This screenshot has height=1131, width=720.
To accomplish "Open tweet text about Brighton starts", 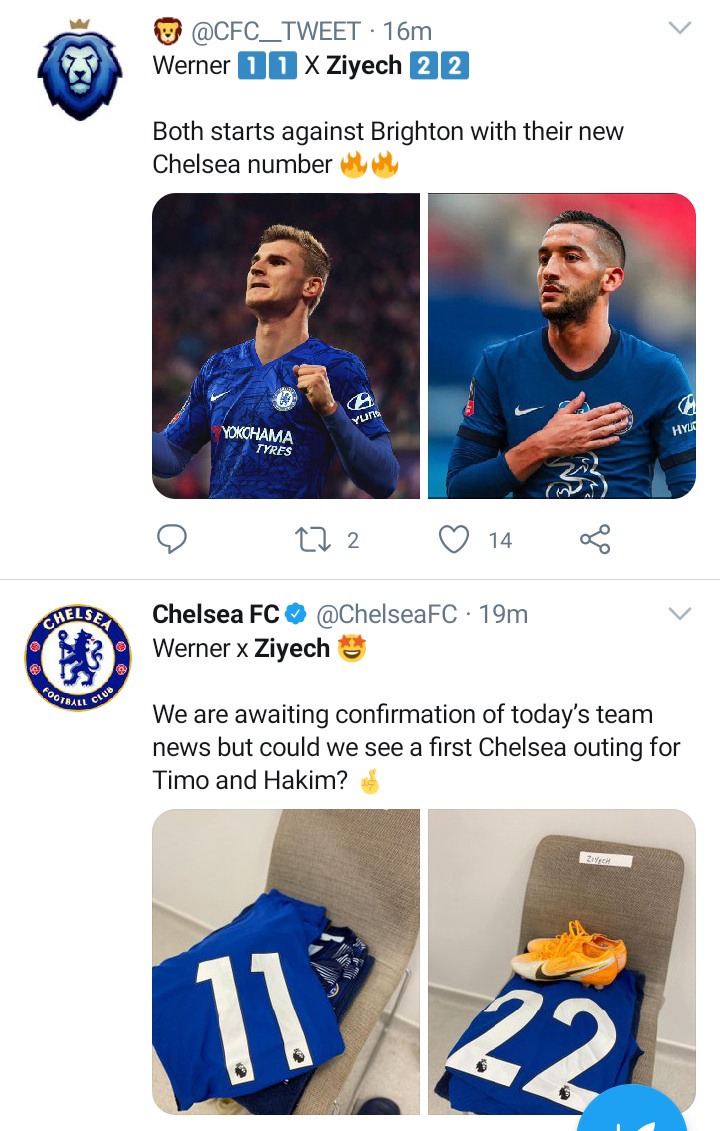I will point(388,147).
